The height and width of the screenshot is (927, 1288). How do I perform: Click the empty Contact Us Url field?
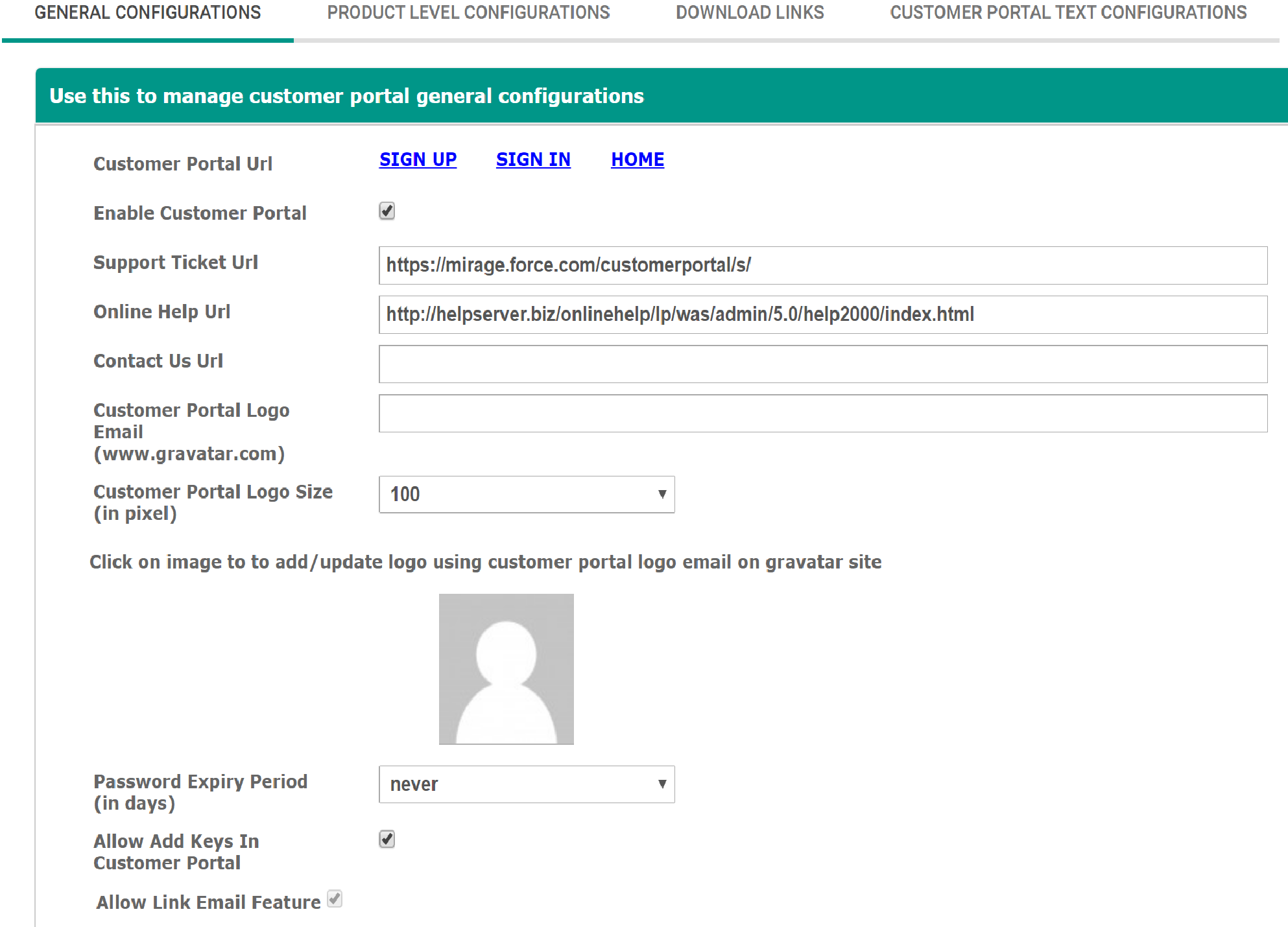click(x=822, y=364)
